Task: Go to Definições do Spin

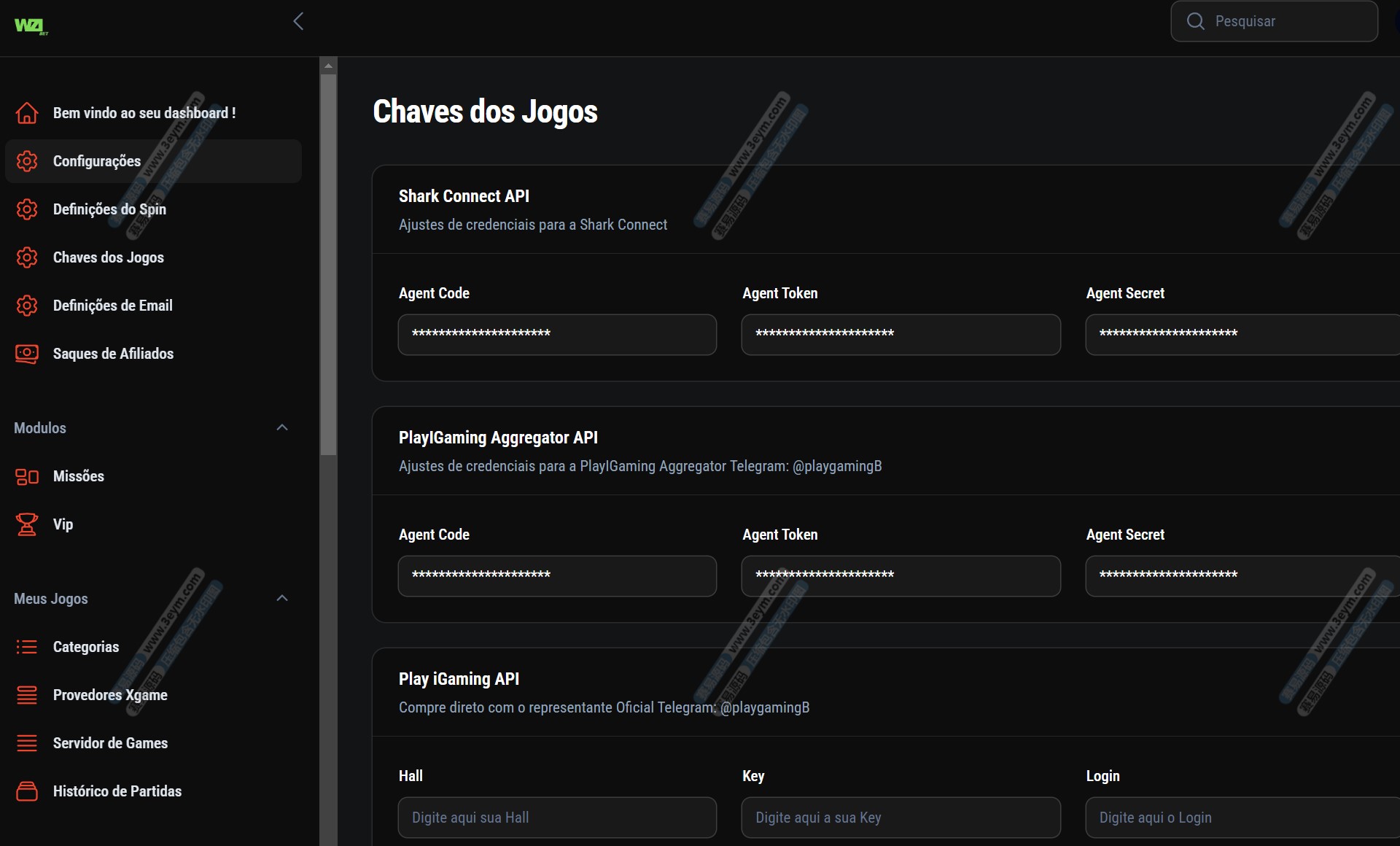Action: click(x=109, y=209)
